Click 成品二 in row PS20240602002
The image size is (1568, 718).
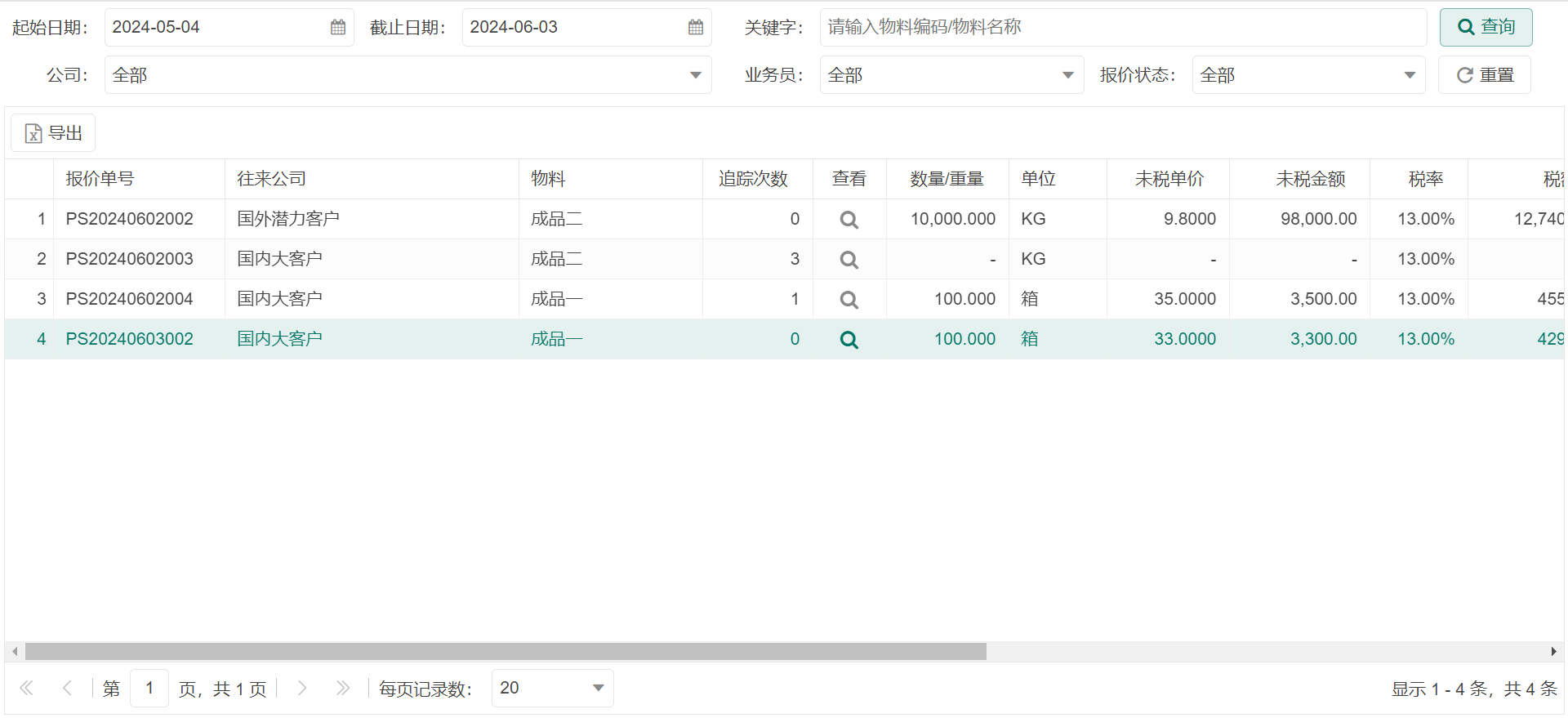[x=557, y=219]
